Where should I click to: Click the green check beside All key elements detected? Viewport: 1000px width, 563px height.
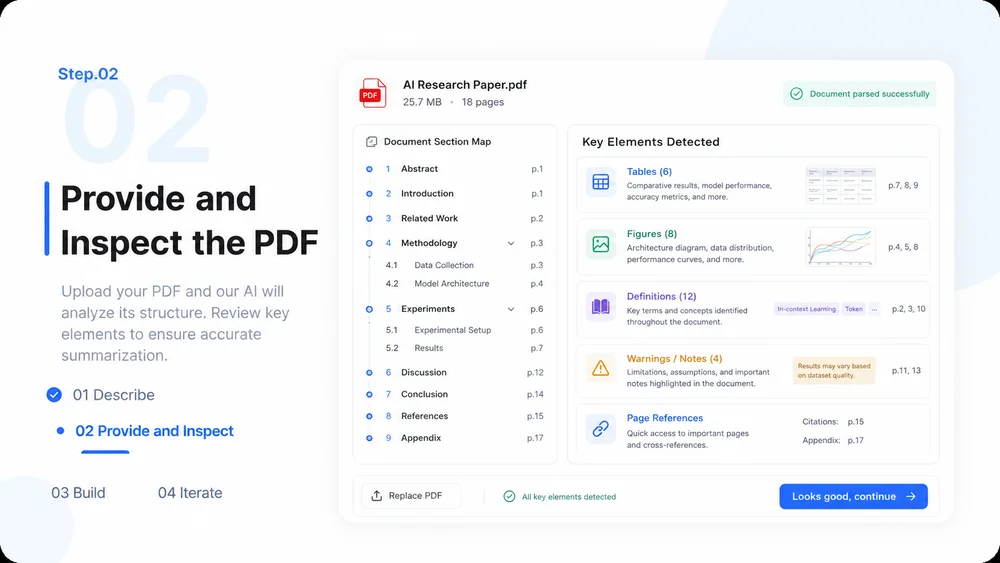click(509, 496)
